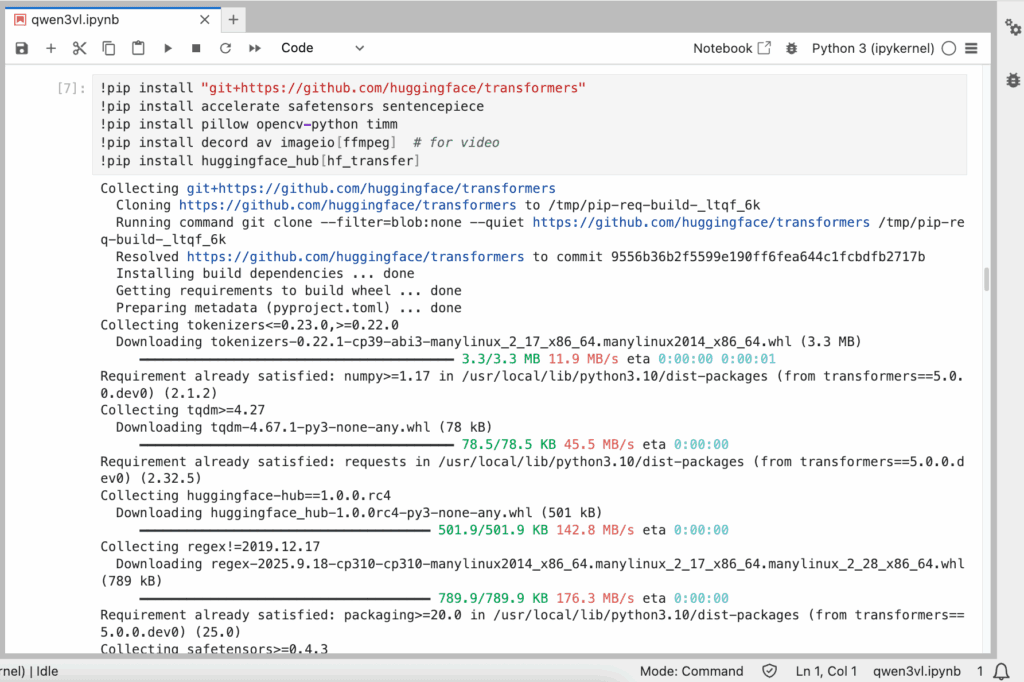Open the property inspector sidebar
This screenshot has height=682, width=1024.
(x=1012, y=28)
